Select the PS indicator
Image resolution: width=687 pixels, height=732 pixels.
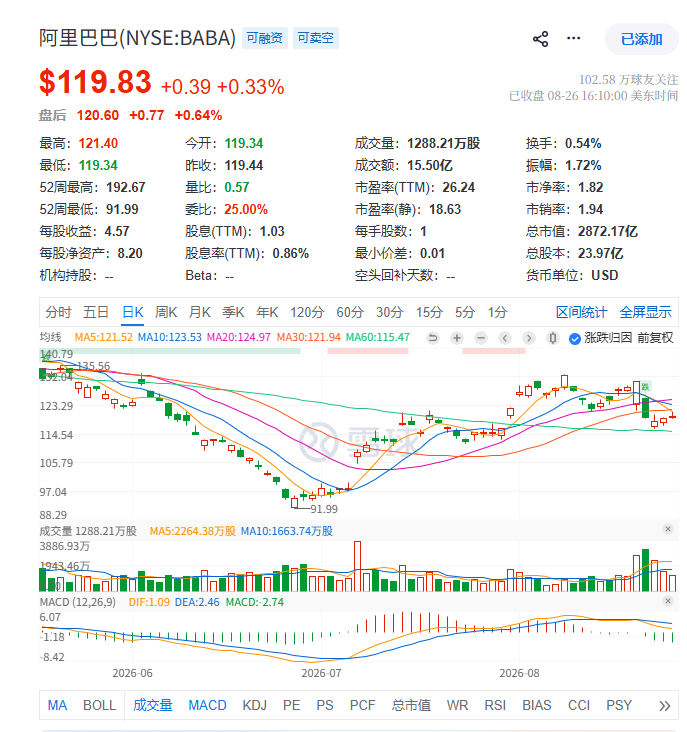point(325,705)
